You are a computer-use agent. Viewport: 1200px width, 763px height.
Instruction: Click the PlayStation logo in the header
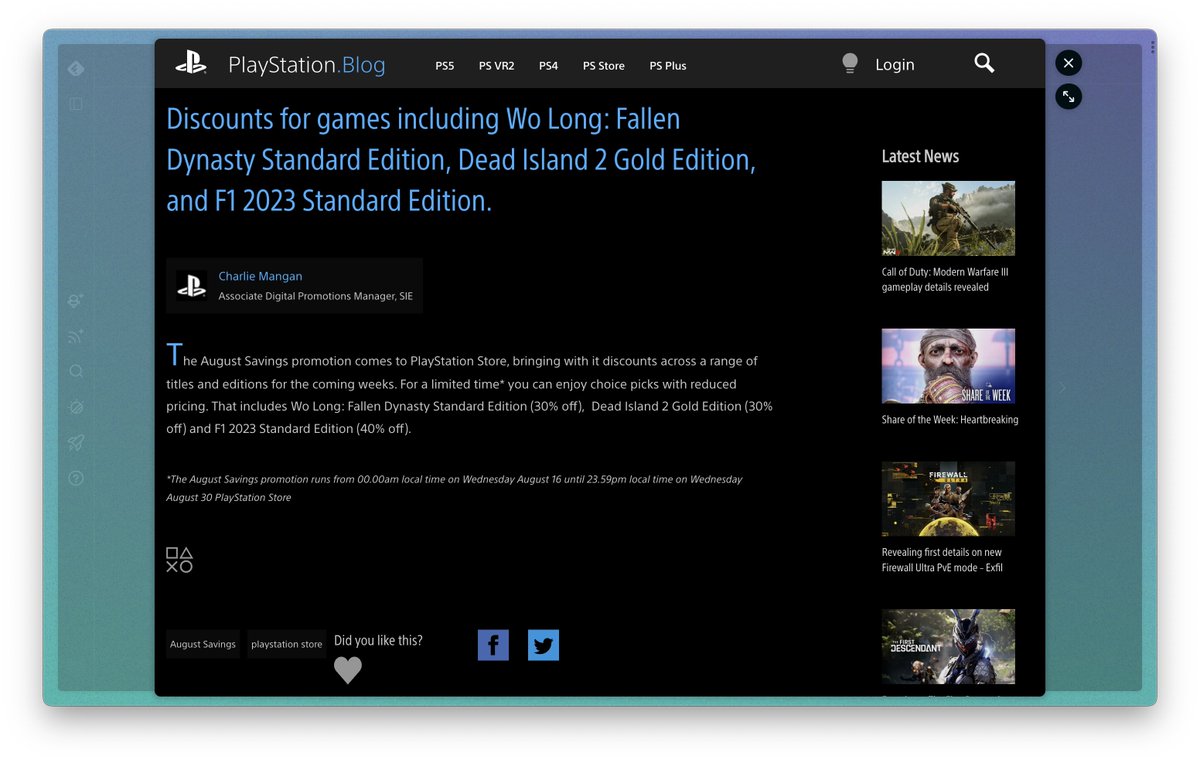191,64
